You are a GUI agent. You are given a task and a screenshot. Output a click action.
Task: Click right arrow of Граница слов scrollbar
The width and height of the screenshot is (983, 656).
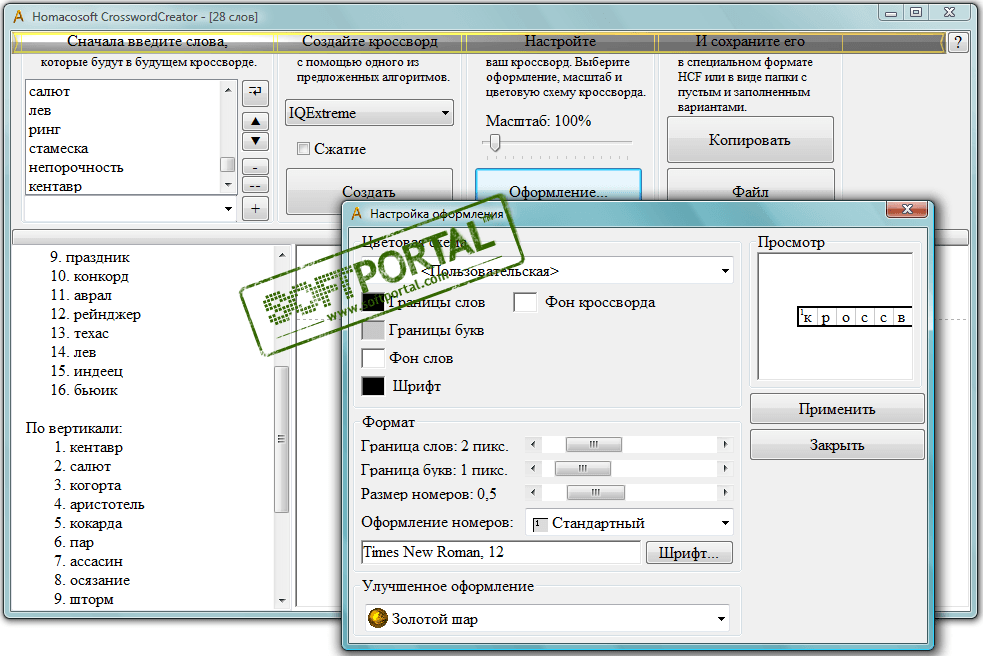point(725,445)
